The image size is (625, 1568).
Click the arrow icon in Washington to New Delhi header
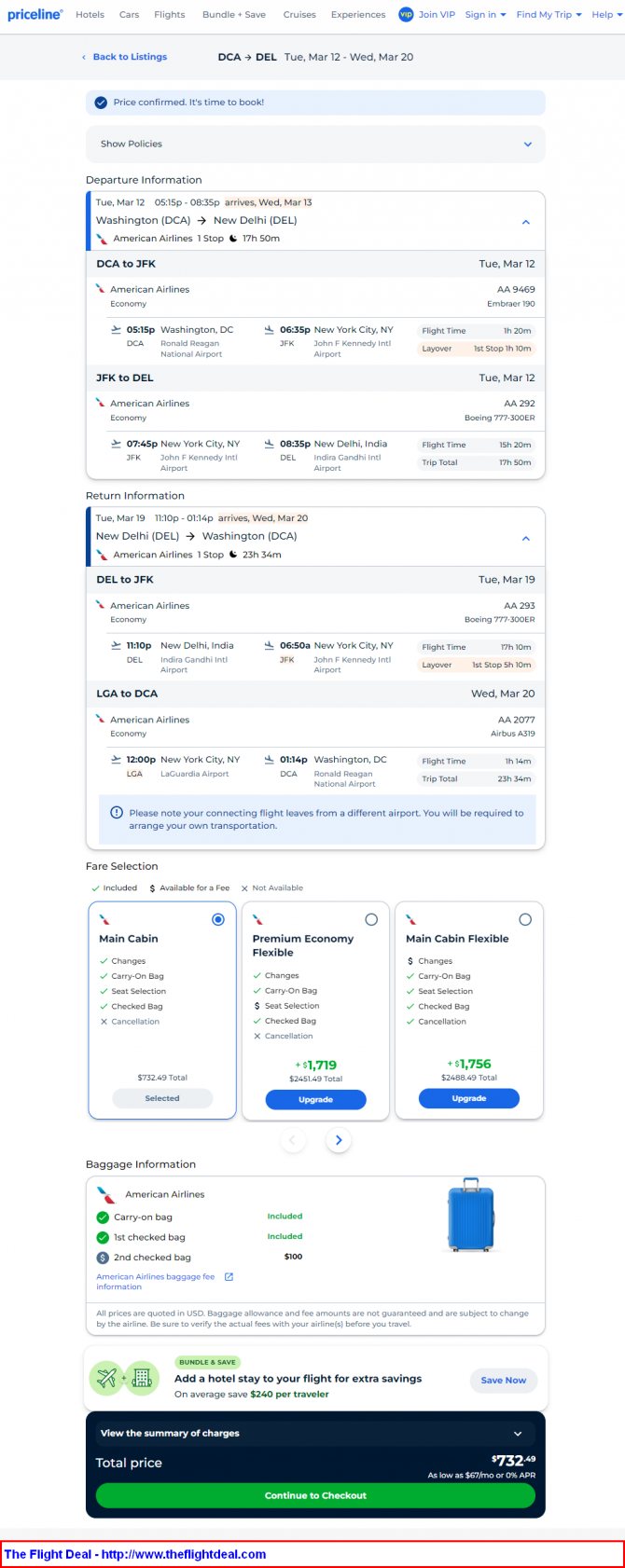point(201,221)
